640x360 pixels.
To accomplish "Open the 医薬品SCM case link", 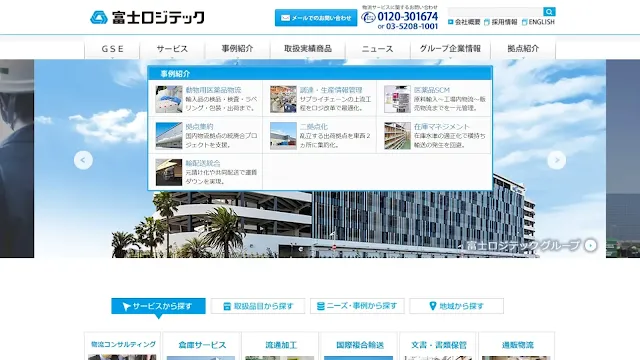I will tap(432, 90).
